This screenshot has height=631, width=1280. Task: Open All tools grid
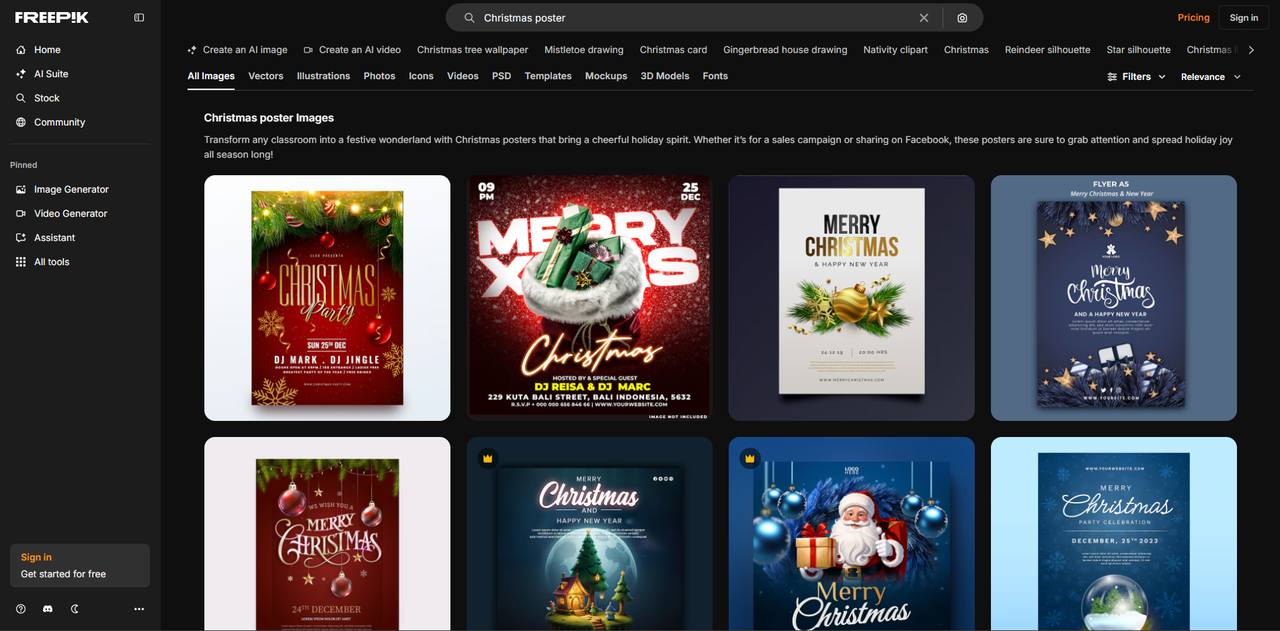(x=52, y=262)
